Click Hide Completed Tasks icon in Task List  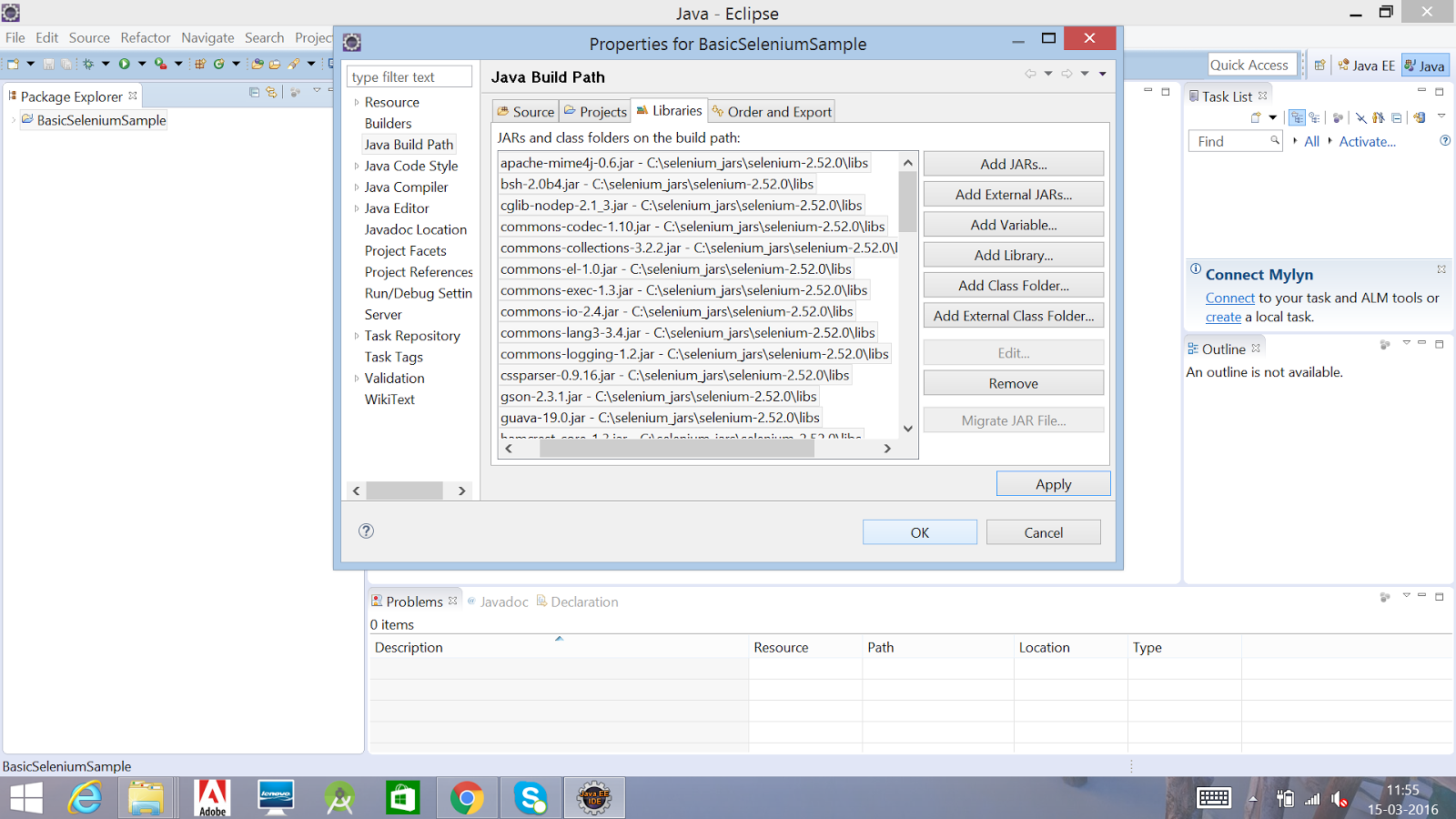(1360, 117)
